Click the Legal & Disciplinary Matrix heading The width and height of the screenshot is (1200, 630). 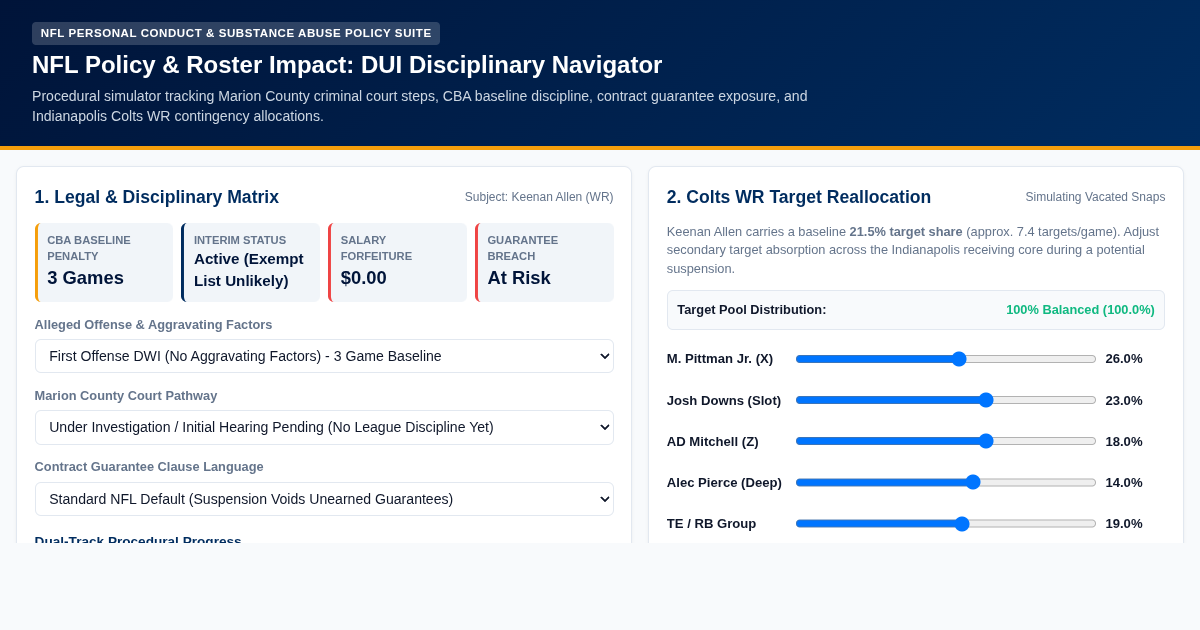[157, 197]
